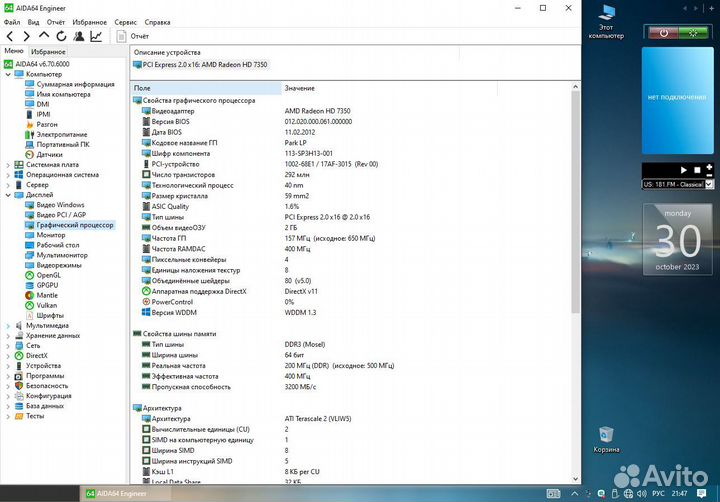Select the Датчики (sensors) tree item

click(50, 154)
